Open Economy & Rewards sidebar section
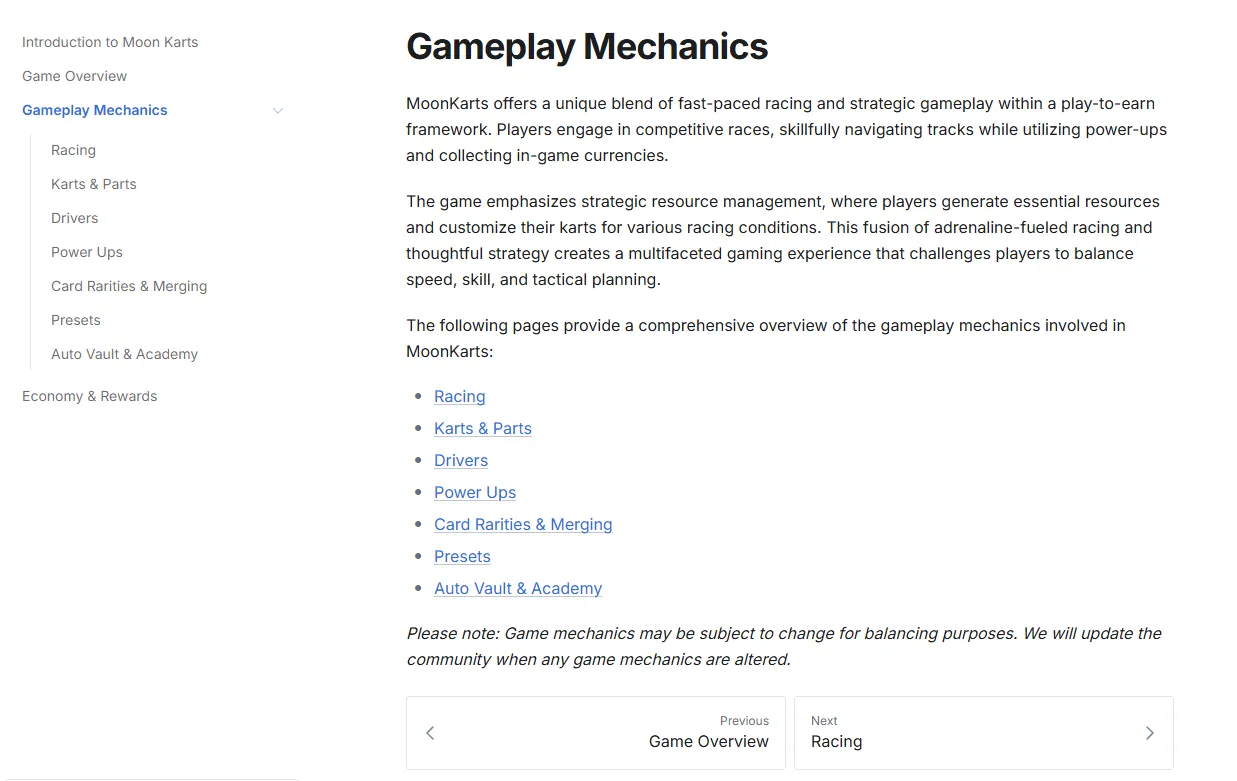This screenshot has height=781, width=1237. click(x=90, y=396)
